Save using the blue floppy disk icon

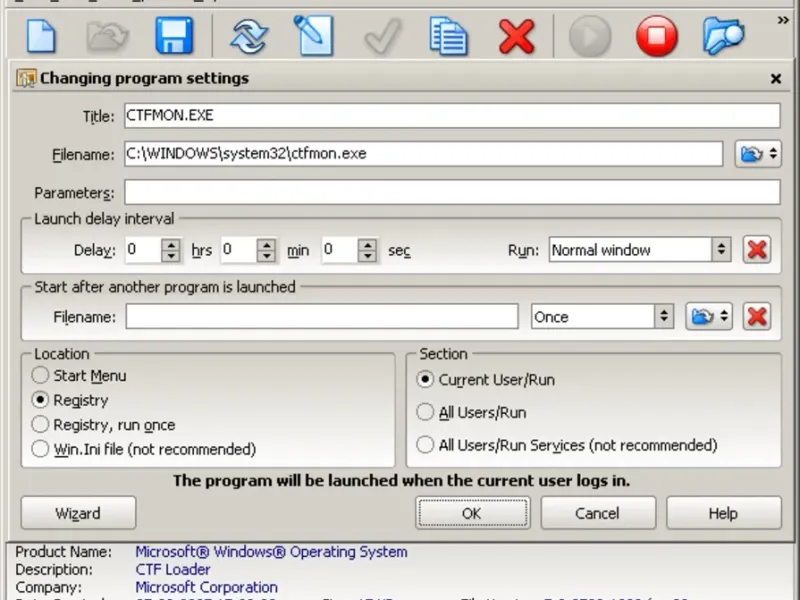coord(174,36)
